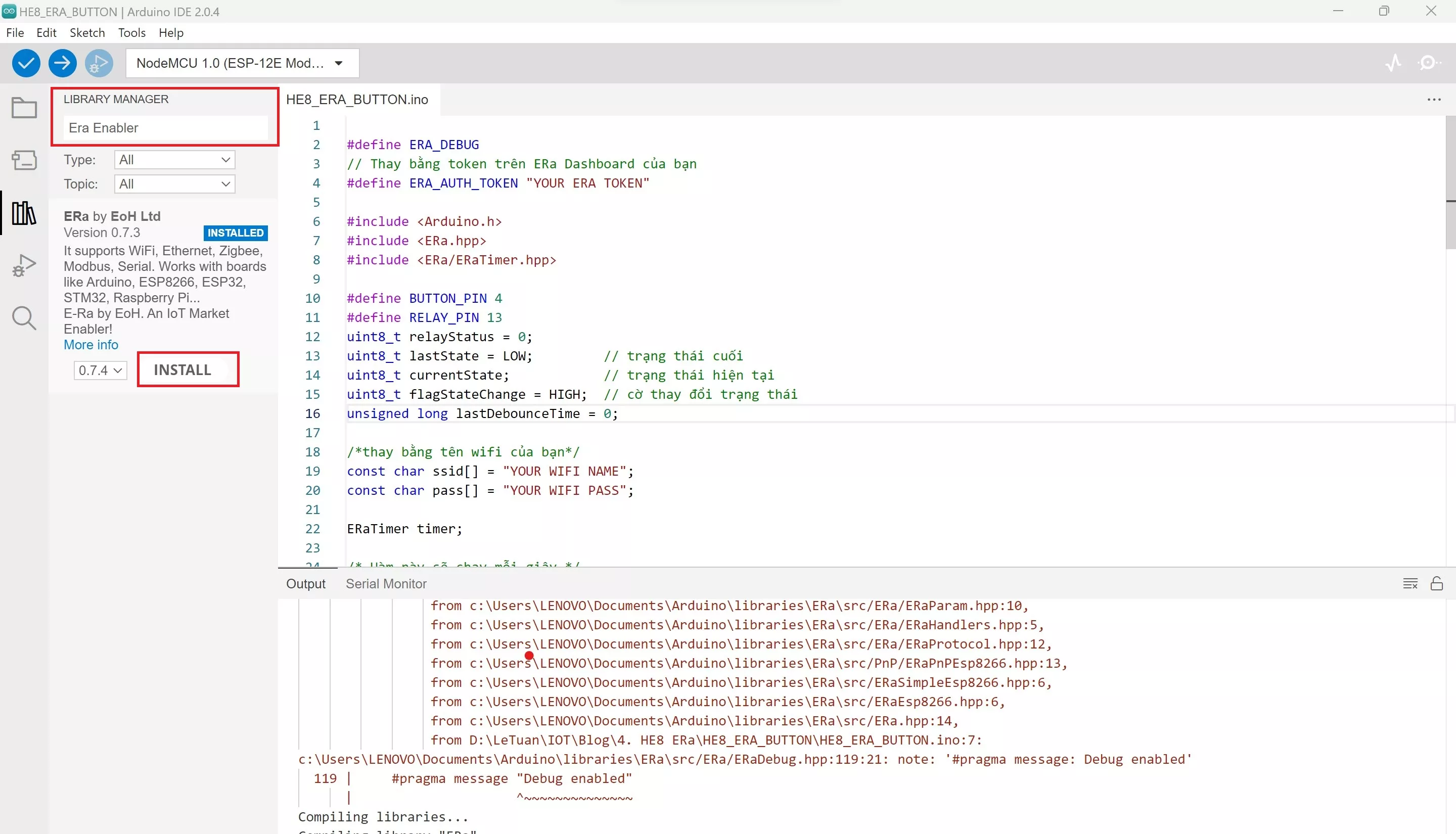Click the ERaDebug.hpp:119:21 note output line
Image resolution: width=1456 pixels, height=834 pixels.
coord(745,759)
